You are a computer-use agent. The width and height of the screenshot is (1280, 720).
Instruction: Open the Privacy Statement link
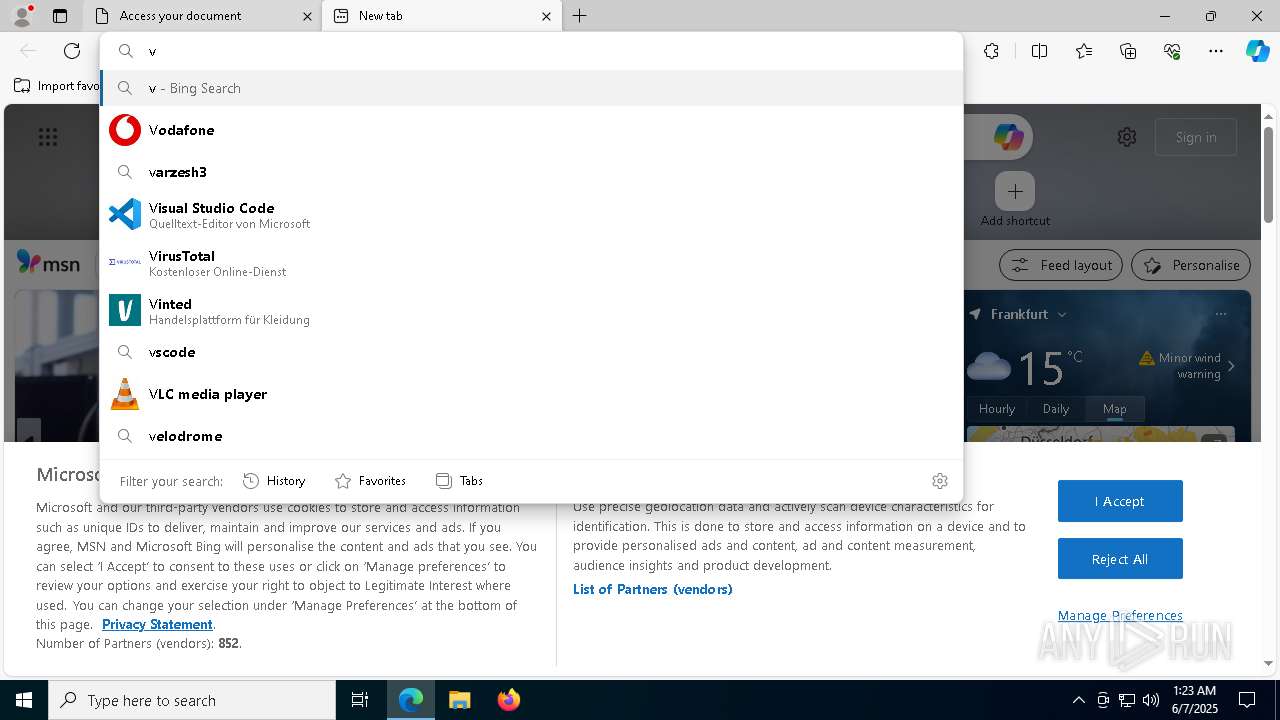[157, 624]
